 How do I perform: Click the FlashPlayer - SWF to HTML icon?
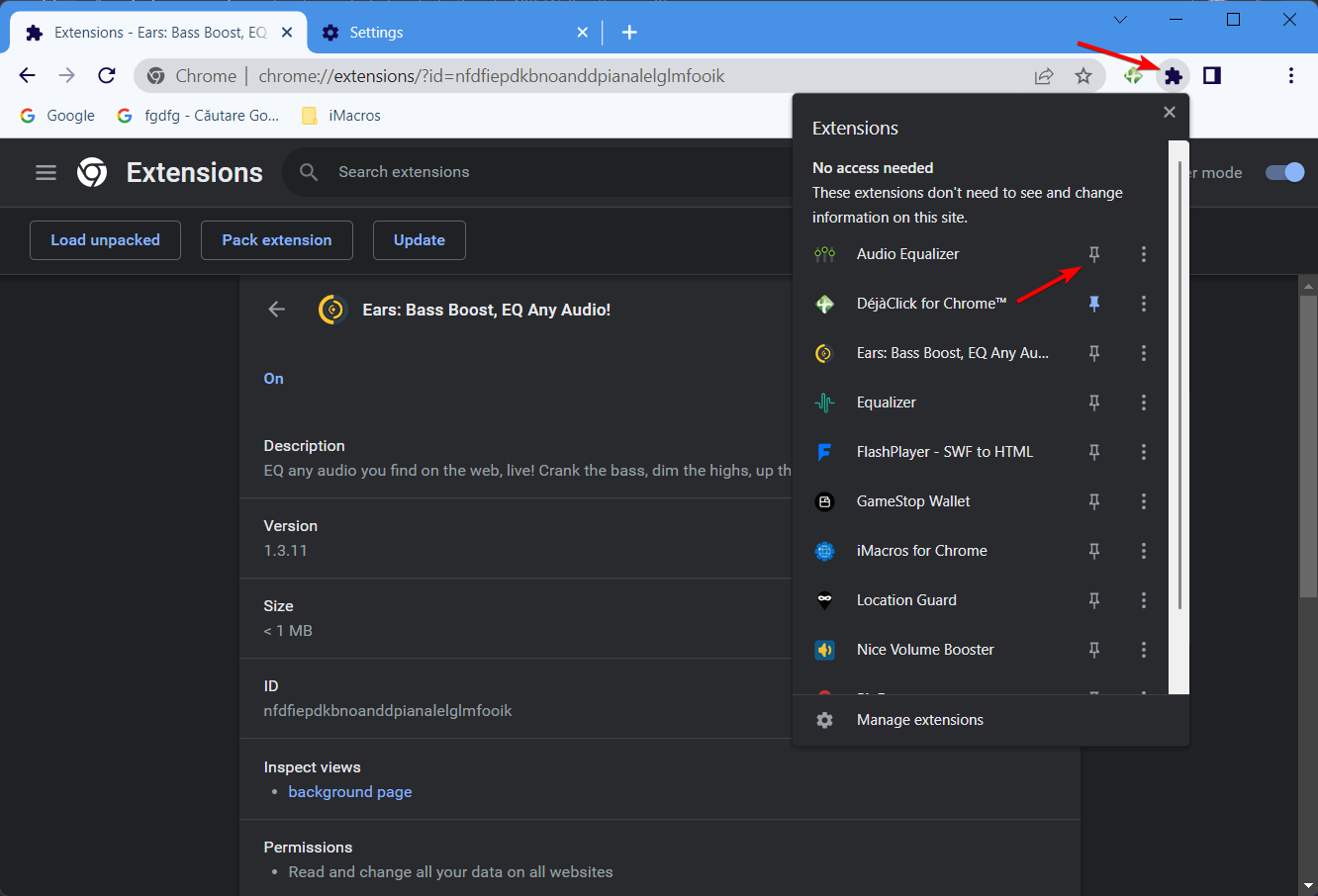click(824, 452)
